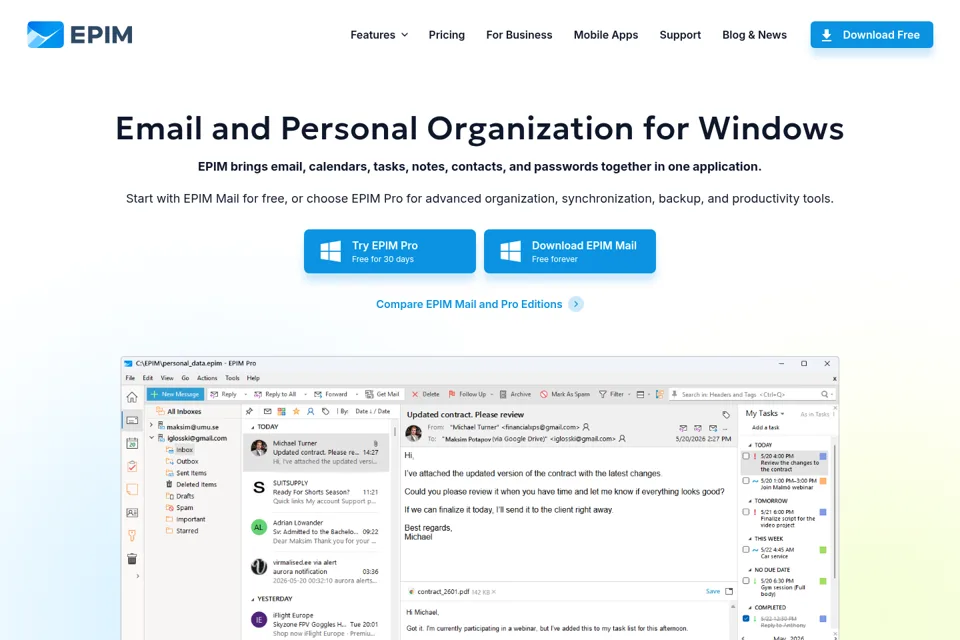960x640 pixels.
Task: Open the Calendar module icon in sidebar
Action: click(132, 443)
